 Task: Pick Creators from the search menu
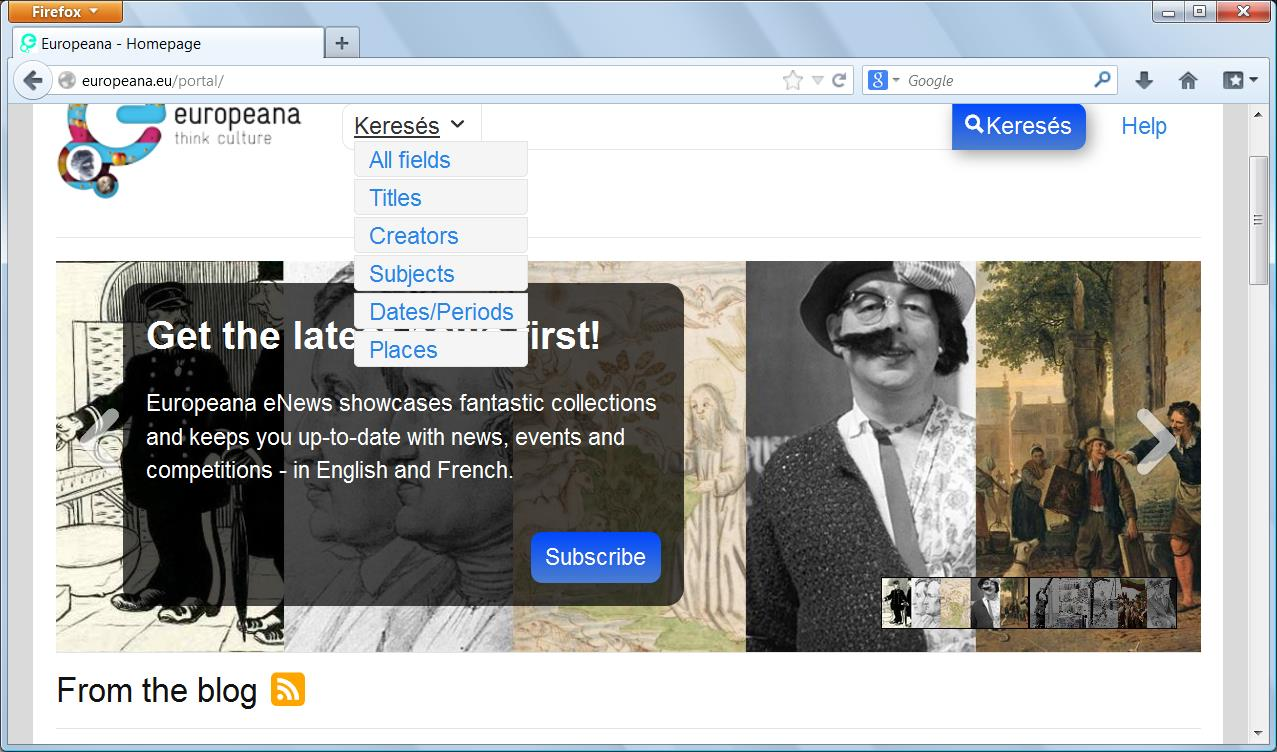(440, 236)
